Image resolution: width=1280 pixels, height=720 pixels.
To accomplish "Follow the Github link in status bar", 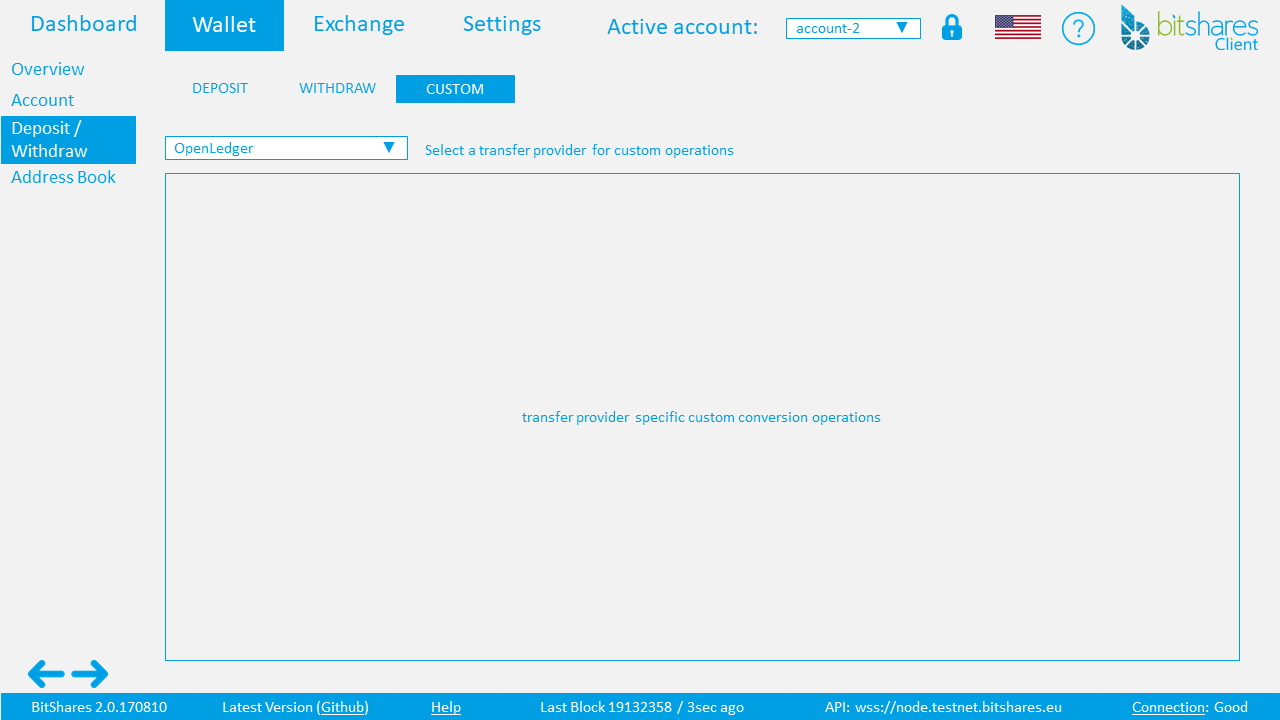I will tap(343, 707).
